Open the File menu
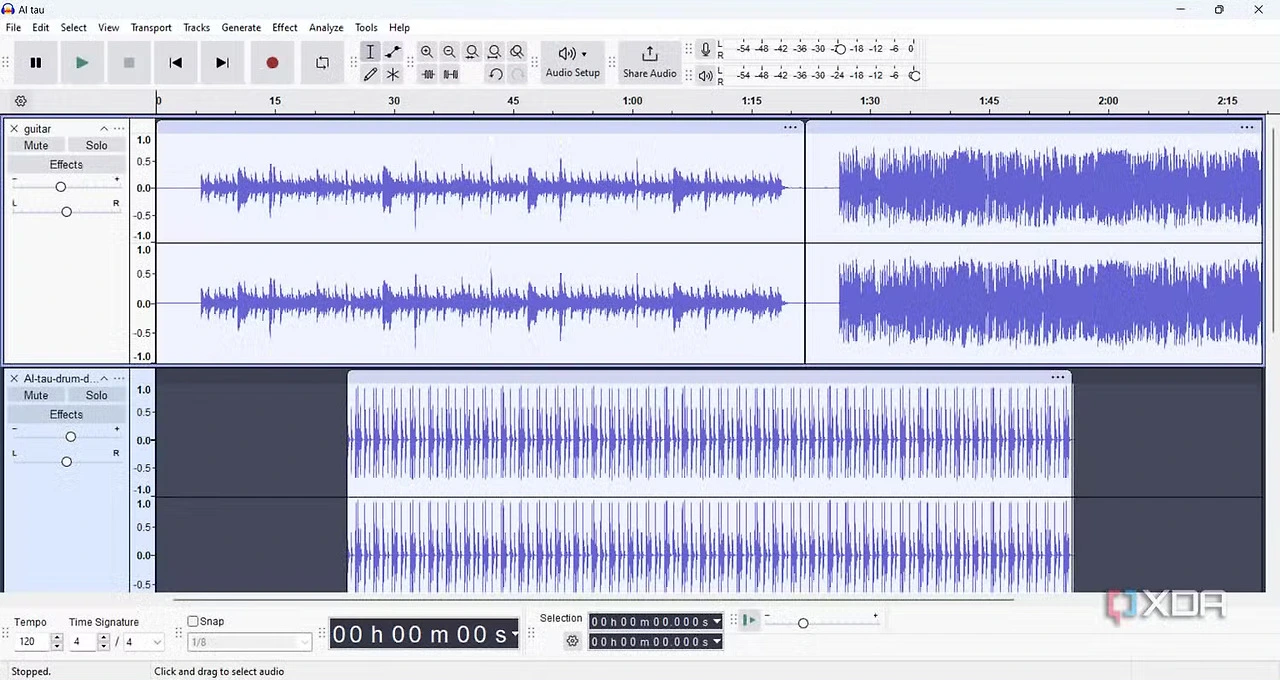The height and width of the screenshot is (680, 1280). [x=13, y=28]
